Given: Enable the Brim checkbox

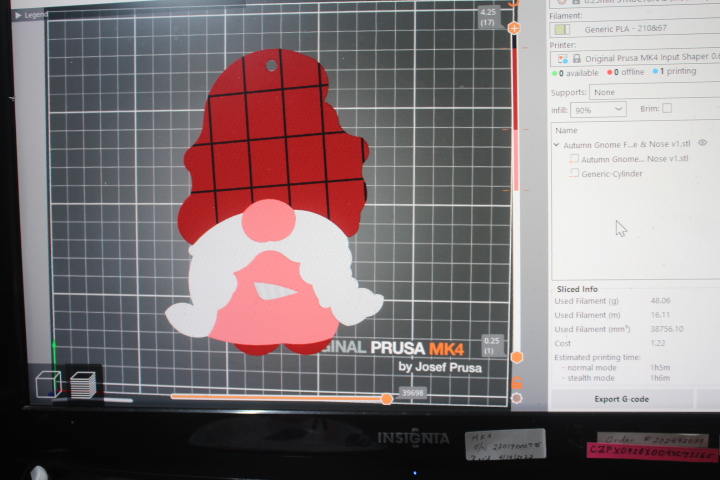Looking at the screenshot, I should pos(667,108).
